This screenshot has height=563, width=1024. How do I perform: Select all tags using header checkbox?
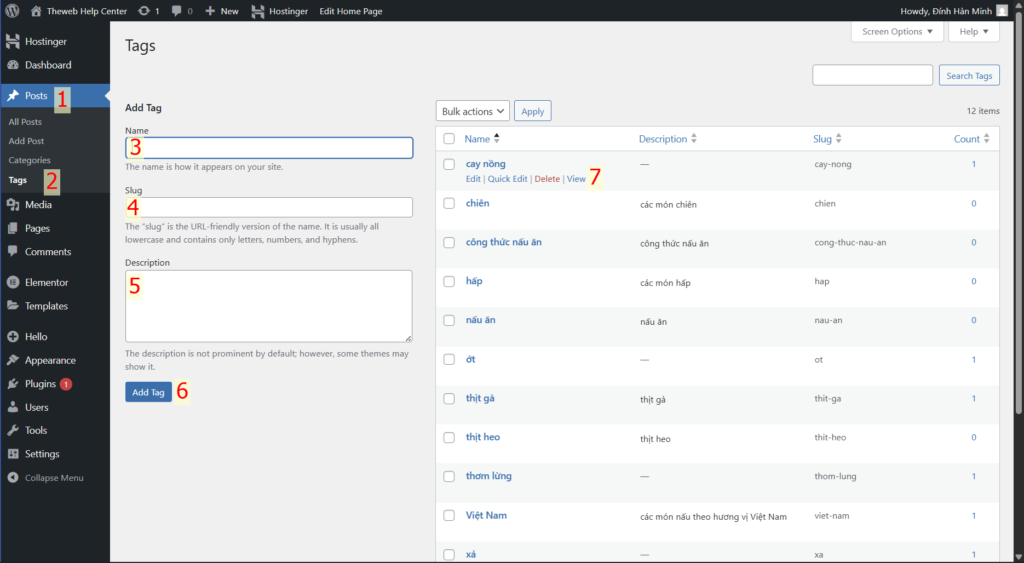[449, 139]
